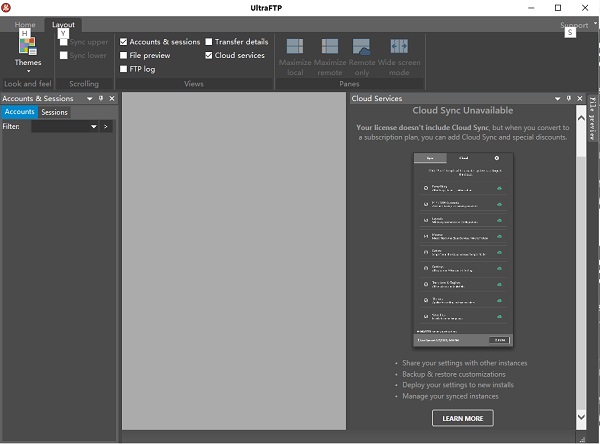Enable the File preview view
600x444 pixels.
pyautogui.click(x=123, y=55)
